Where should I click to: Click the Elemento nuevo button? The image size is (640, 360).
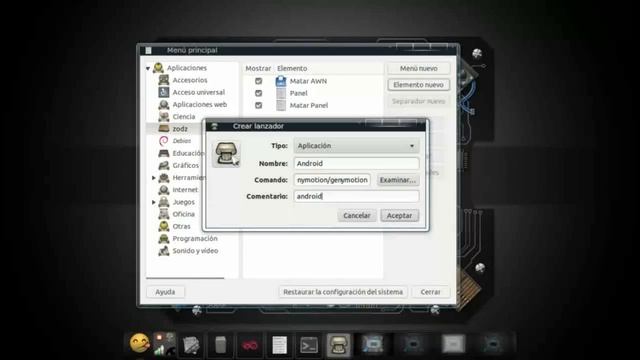click(418, 84)
